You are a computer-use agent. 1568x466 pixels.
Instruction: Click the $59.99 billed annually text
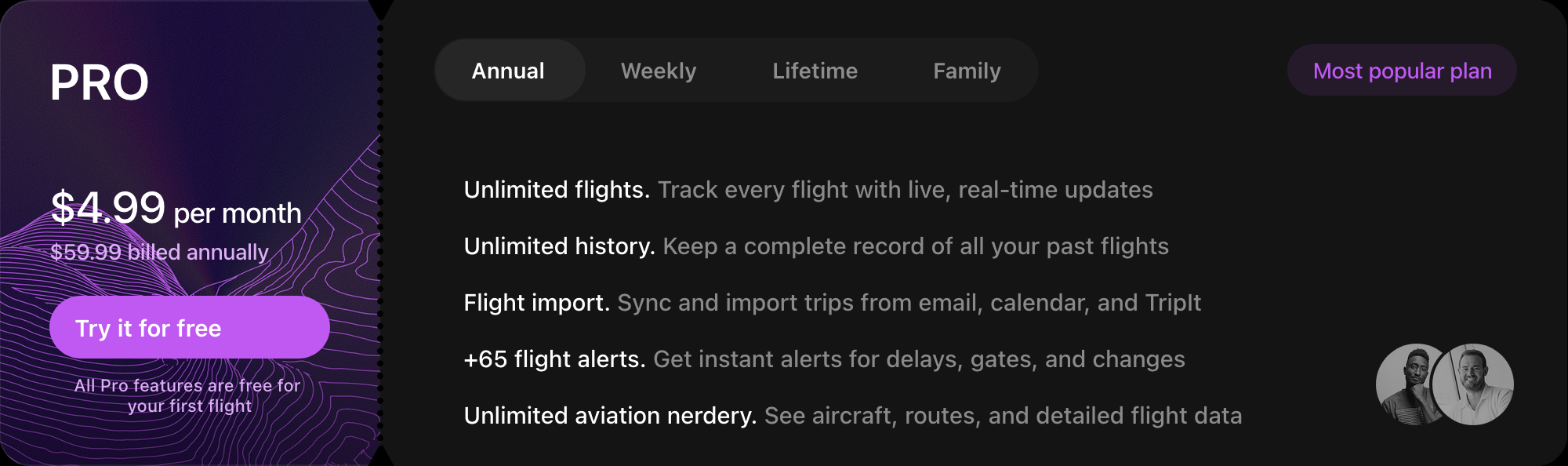[160, 252]
